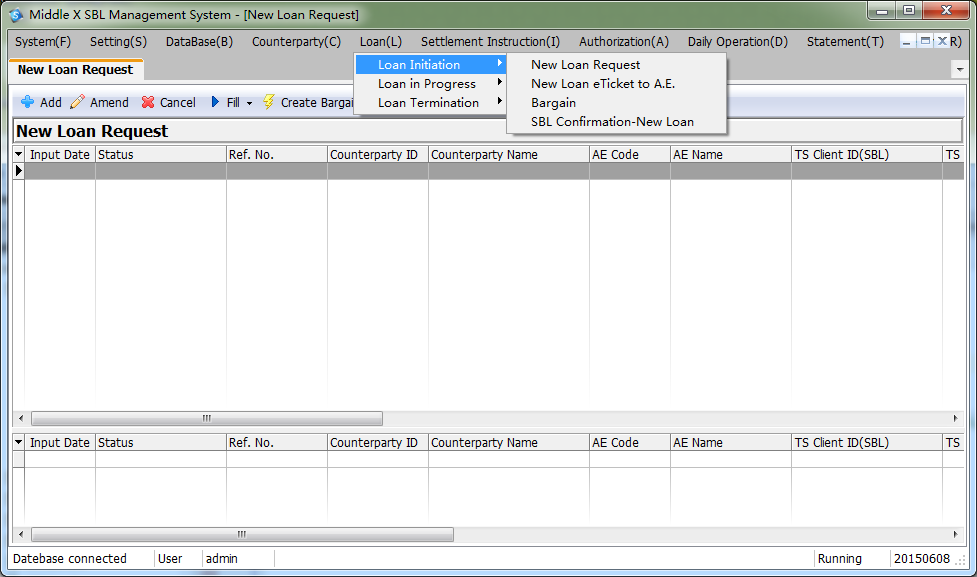Click the 'admin' user in status bar
977x577 pixels.
pos(222,558)
